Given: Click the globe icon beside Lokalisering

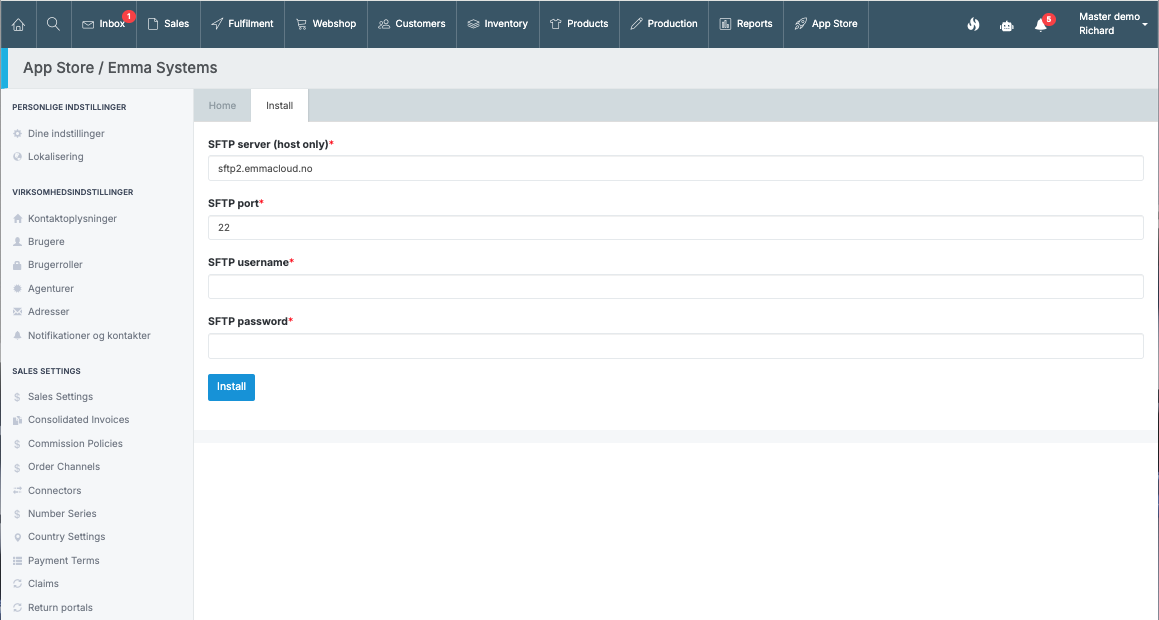Looking at the screenshot, I should tap(18, 157).
